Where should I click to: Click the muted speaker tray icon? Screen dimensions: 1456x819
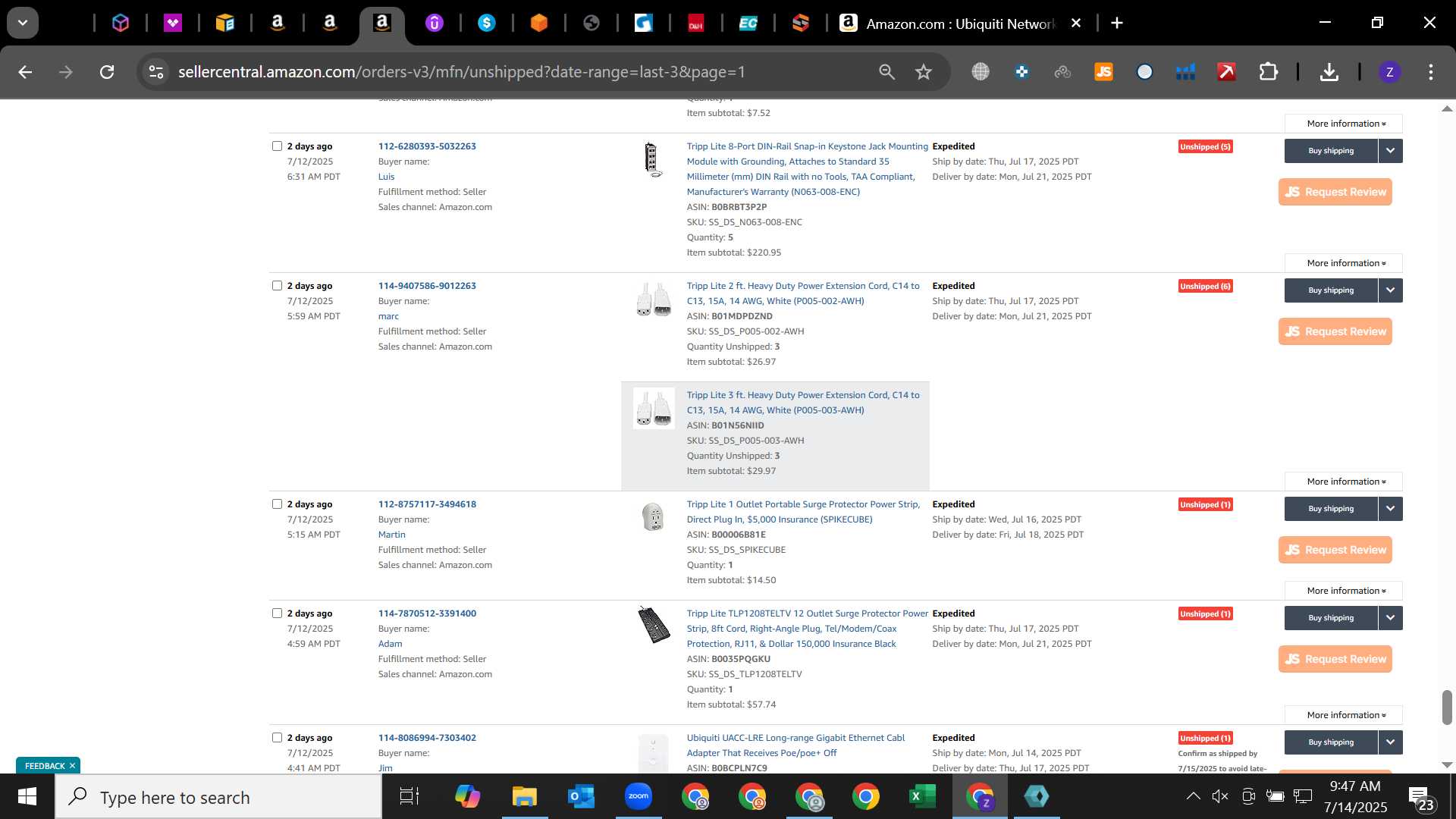(x=1219, y=796)
